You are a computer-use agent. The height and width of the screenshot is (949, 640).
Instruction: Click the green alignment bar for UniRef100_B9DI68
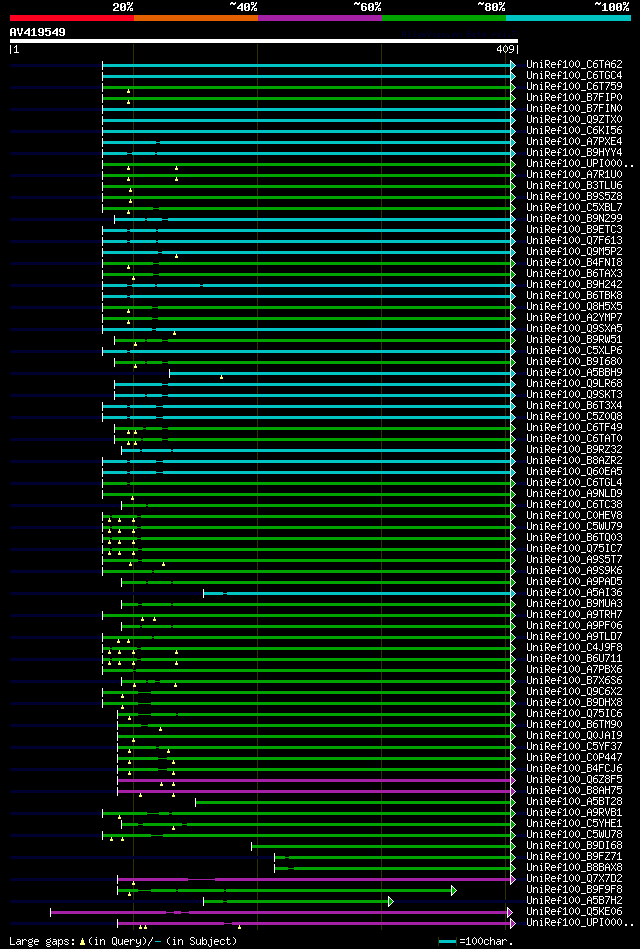click(x=381, y=846)
